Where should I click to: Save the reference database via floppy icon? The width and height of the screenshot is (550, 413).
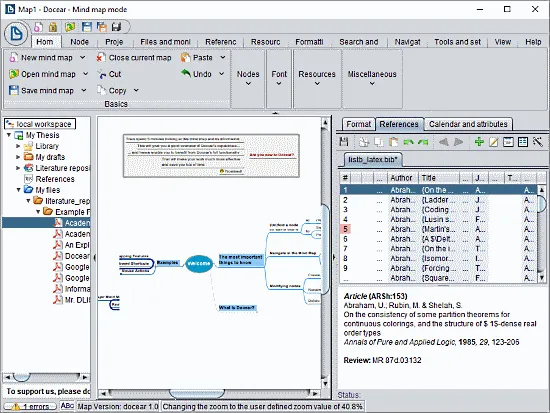pyautogui.click(x=344, y=142)
